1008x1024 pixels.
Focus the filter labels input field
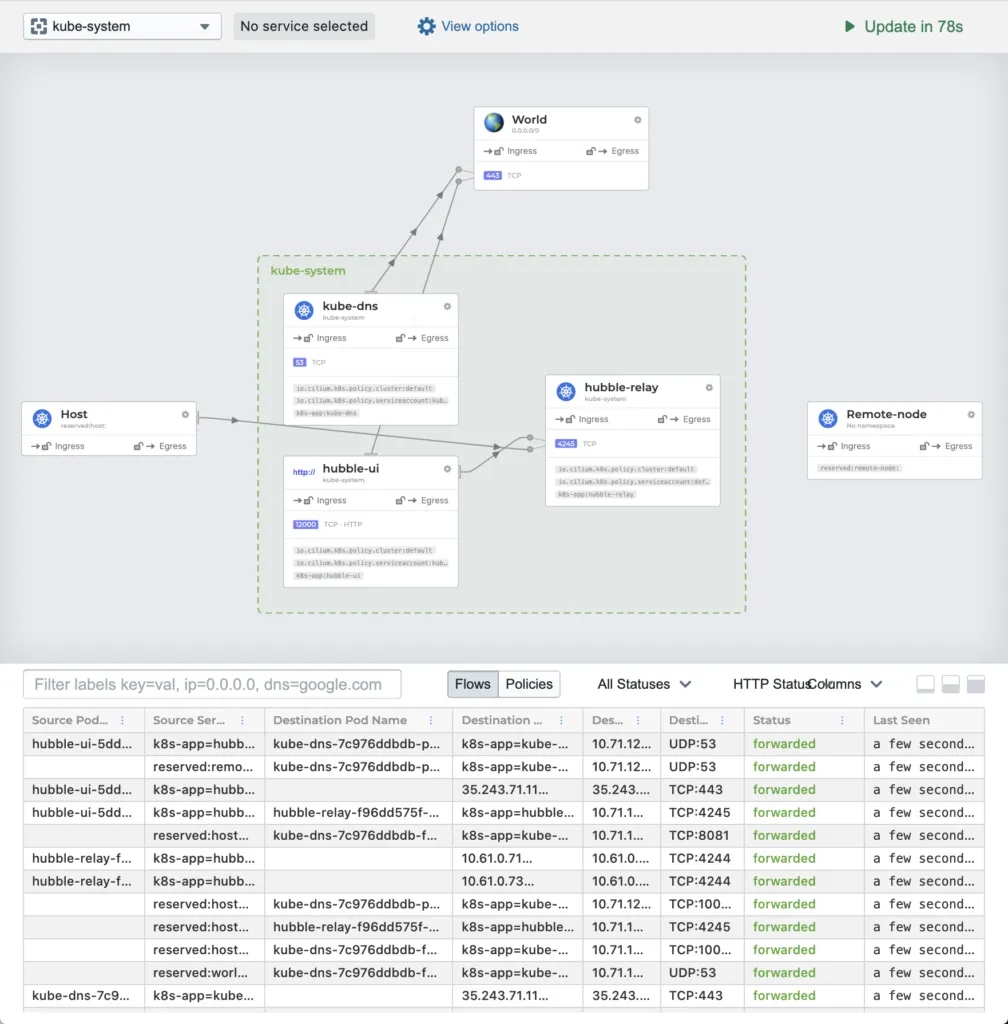tap(212, 684)
